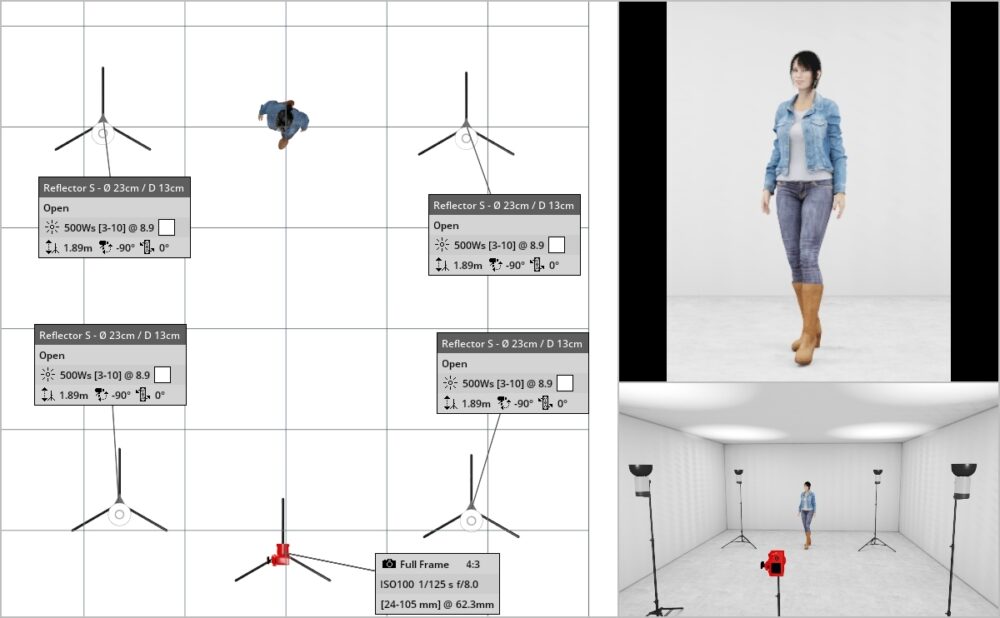Select the model figure in the top-down plan
Viewport: 1000px width, 618px height.
click(284, 119)
